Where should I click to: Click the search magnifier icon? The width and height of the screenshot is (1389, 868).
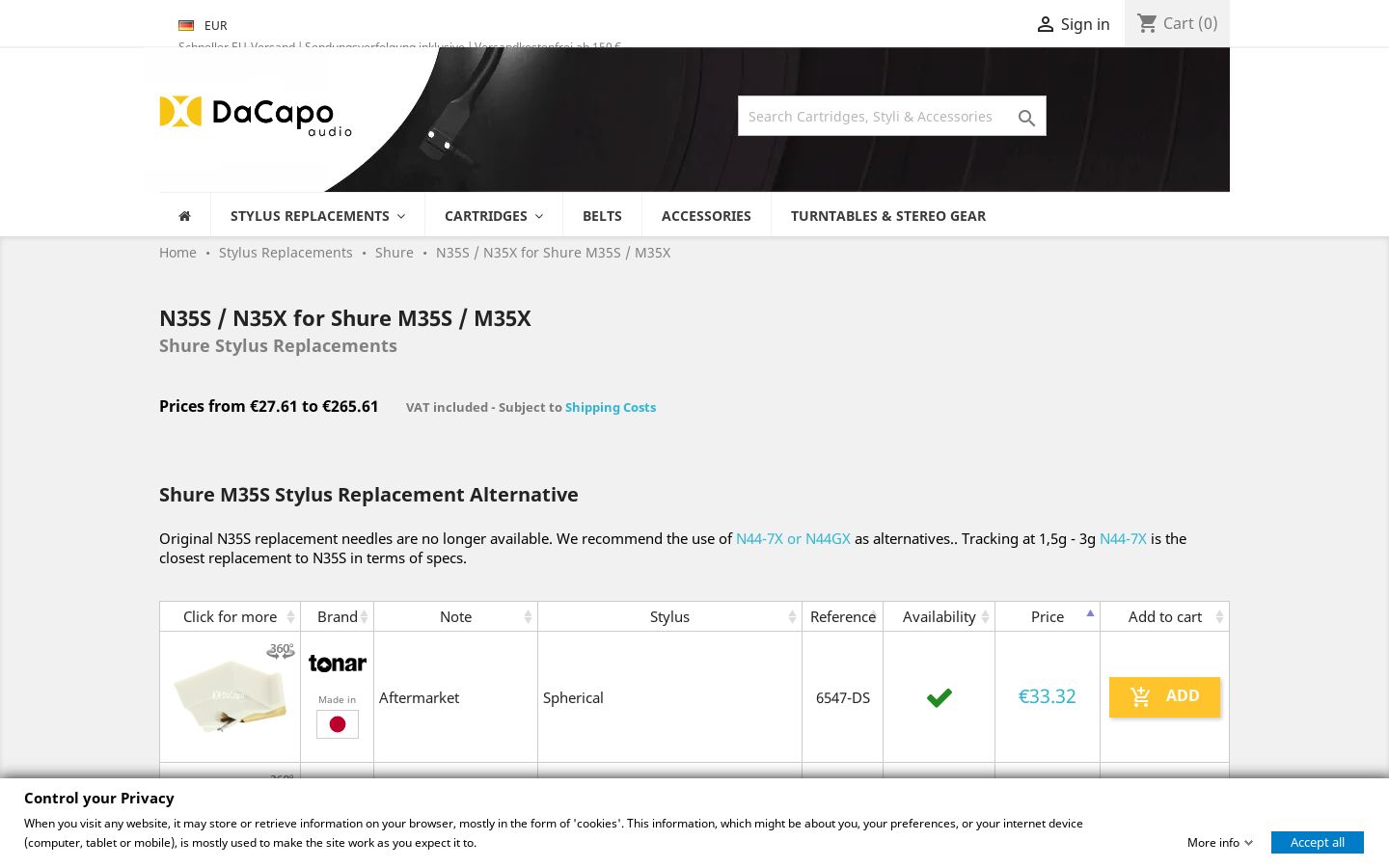(x=1026, y=118)
